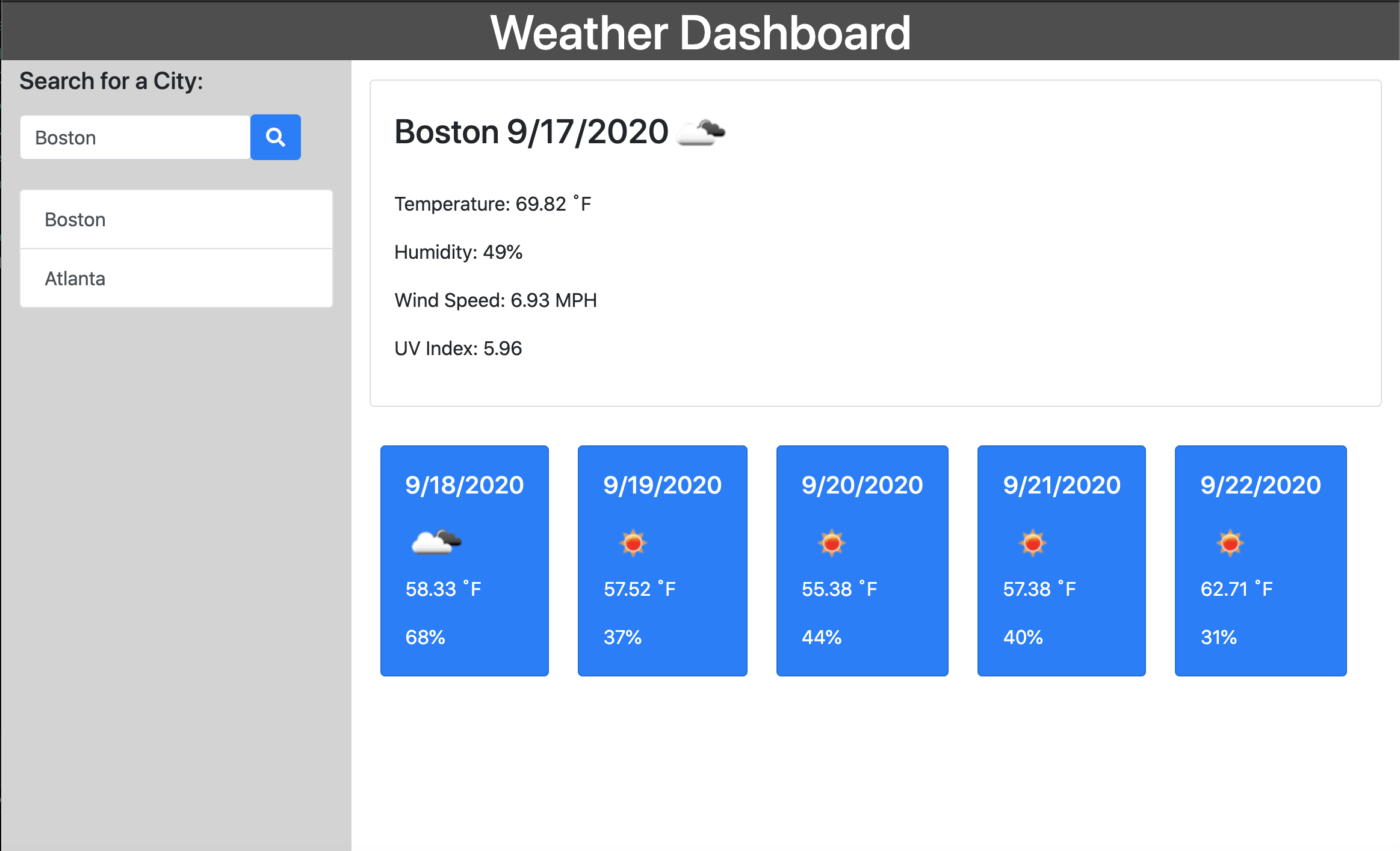Click the 9/21/2020 forecast date heading
Image resolution: width=1400 pixels, height=851 pixels.
pyautogui.click(x=1062, y=485)
